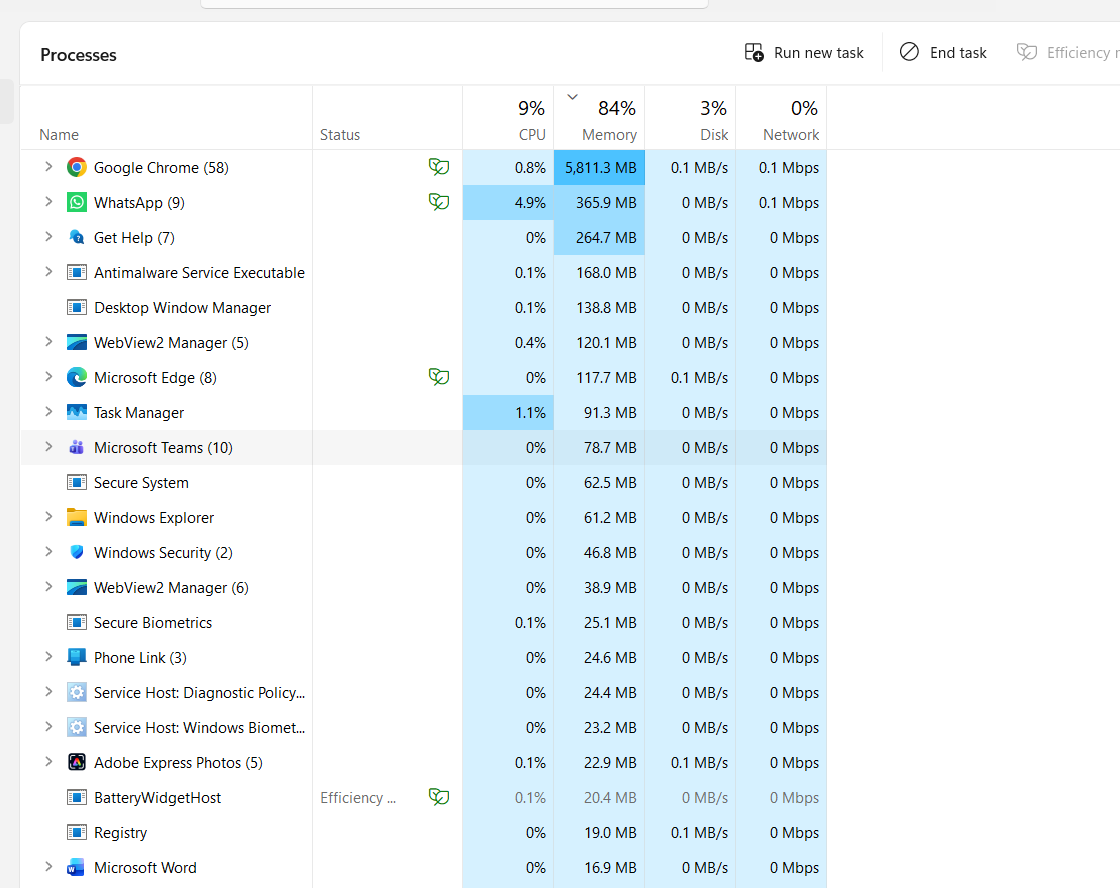Click the 16.9 MB memory value
The height and width of the screenshot is (888, 1120).
click(x=610, y=867)
